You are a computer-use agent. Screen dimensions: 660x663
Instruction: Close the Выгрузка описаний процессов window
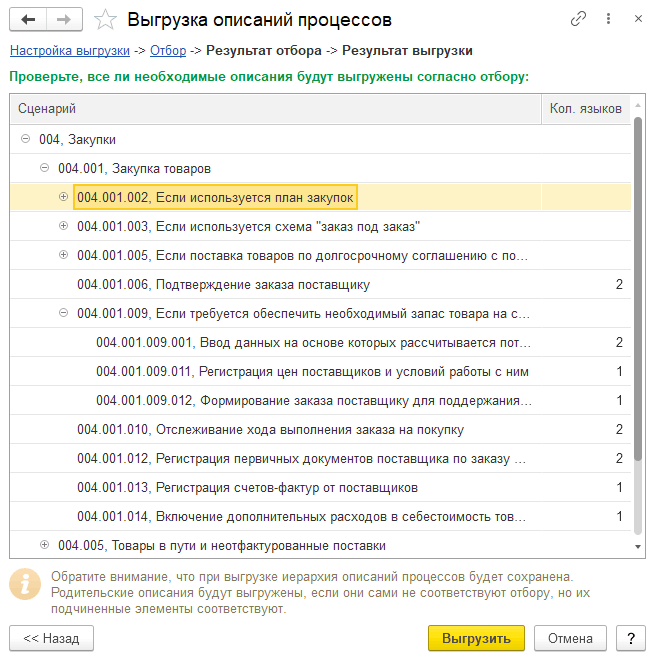coord(638,19)
